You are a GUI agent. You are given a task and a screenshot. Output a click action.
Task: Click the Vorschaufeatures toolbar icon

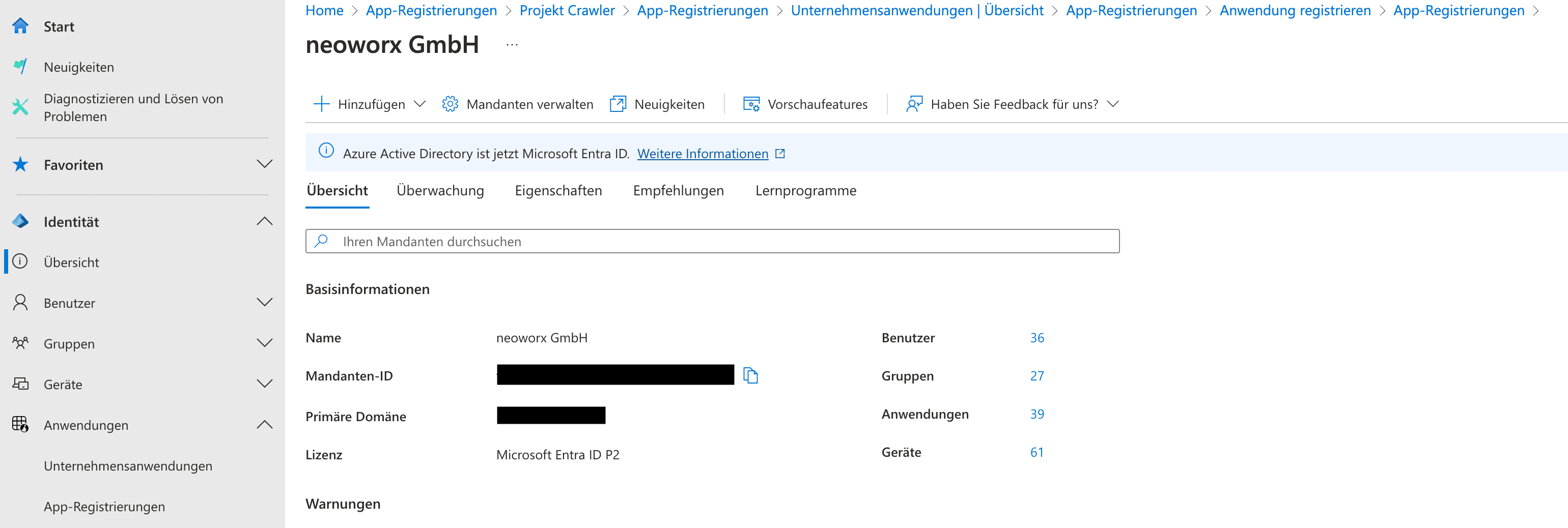[751, 104]
